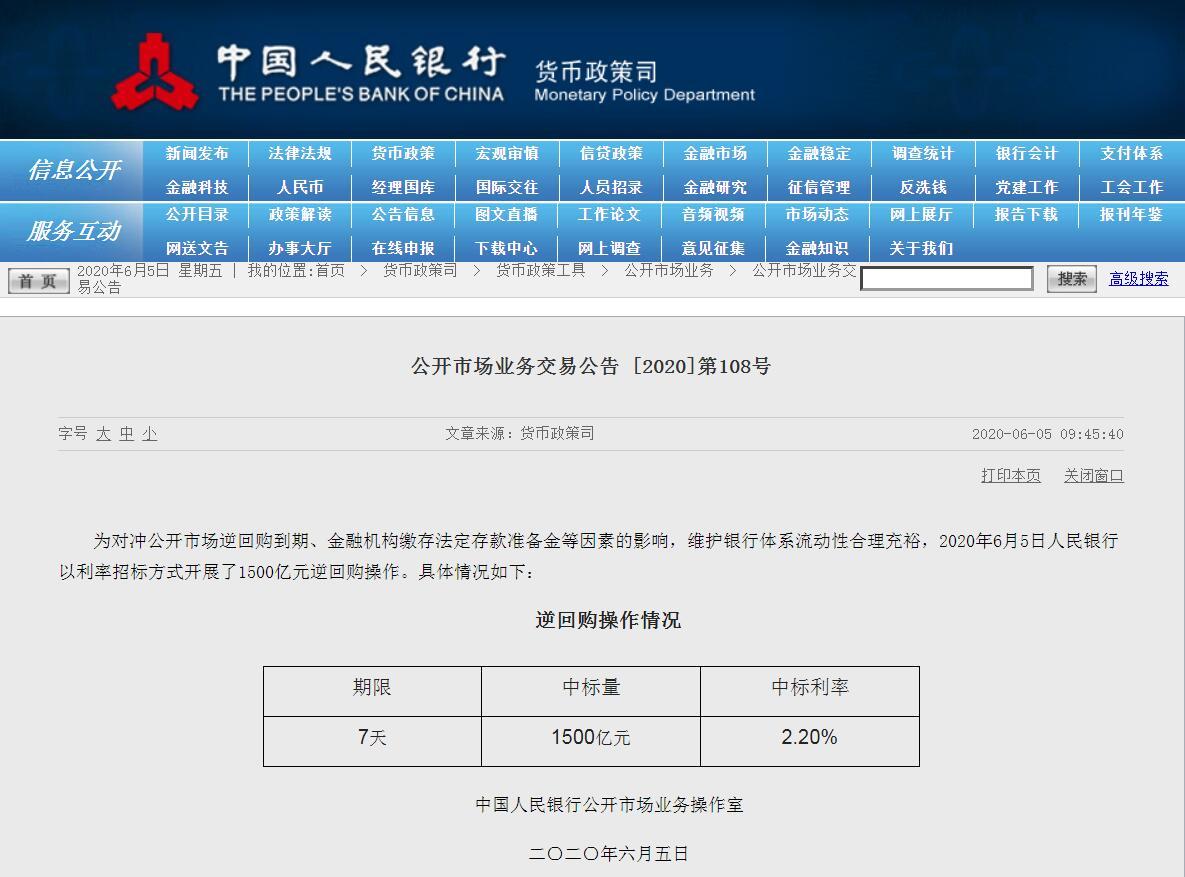Open the 新闻发布 menu item

197,154
